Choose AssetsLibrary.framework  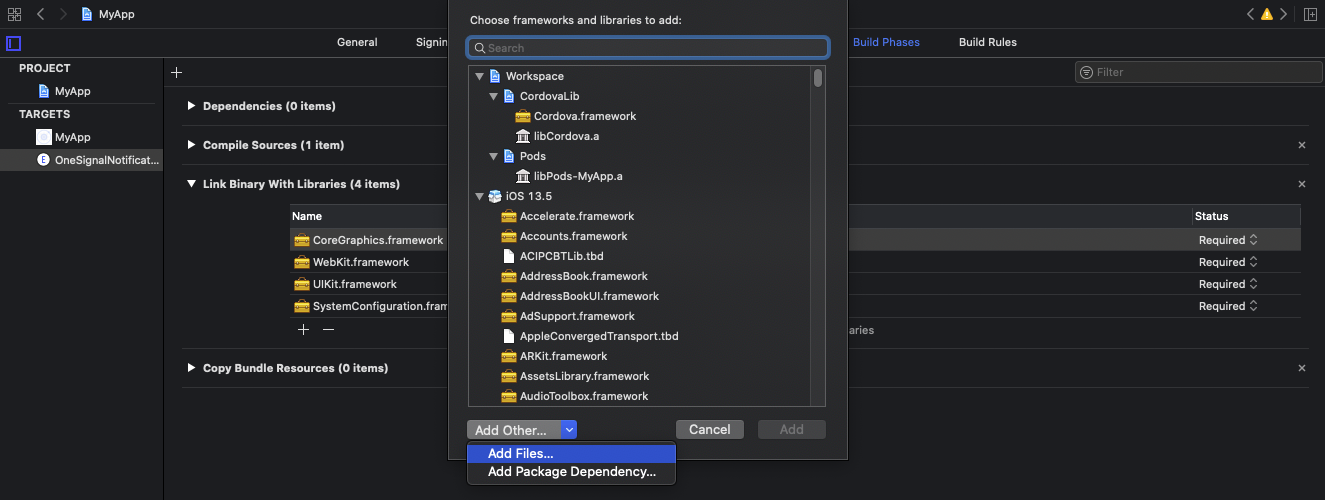pos(575,376)
